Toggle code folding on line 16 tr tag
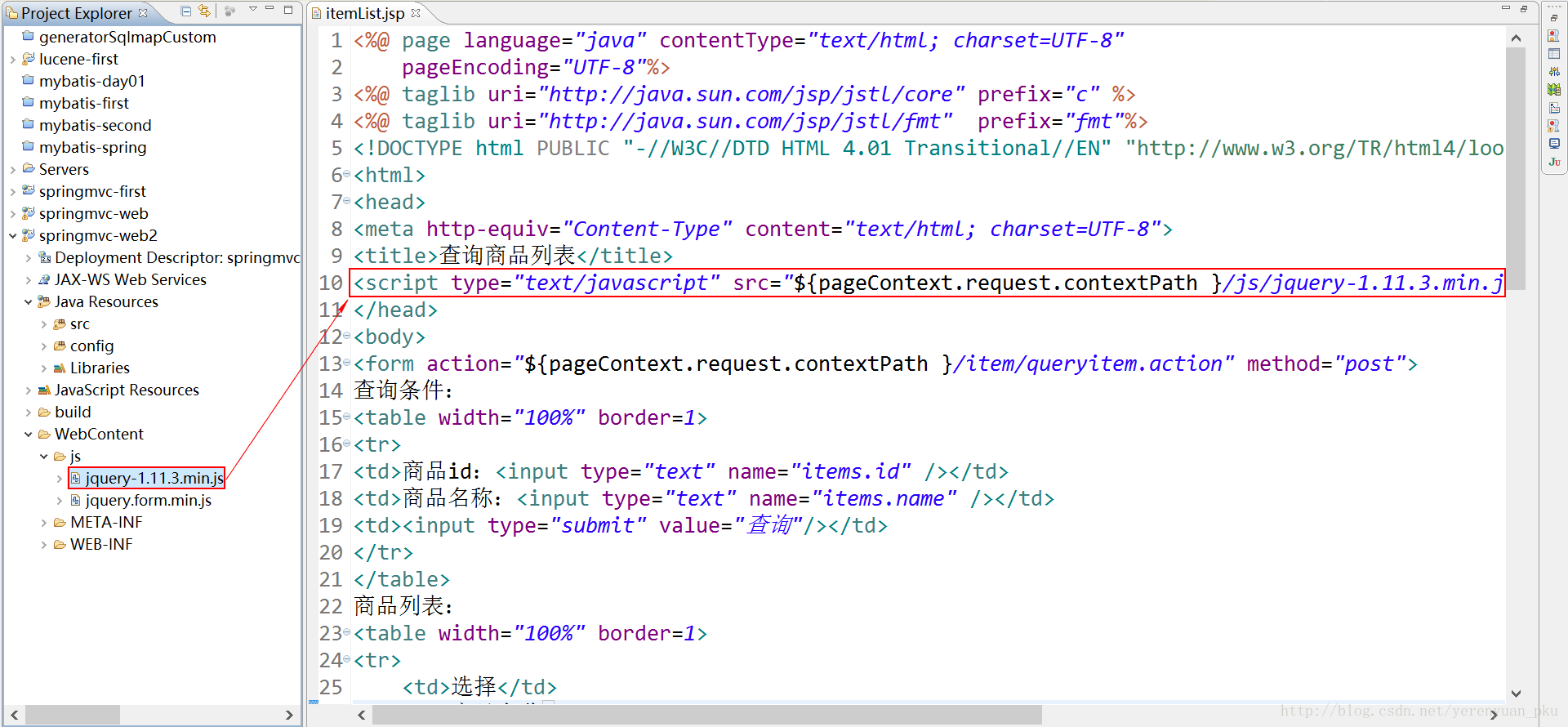Viewport: 1568px width, 727px height. click(x=346, y=444)
